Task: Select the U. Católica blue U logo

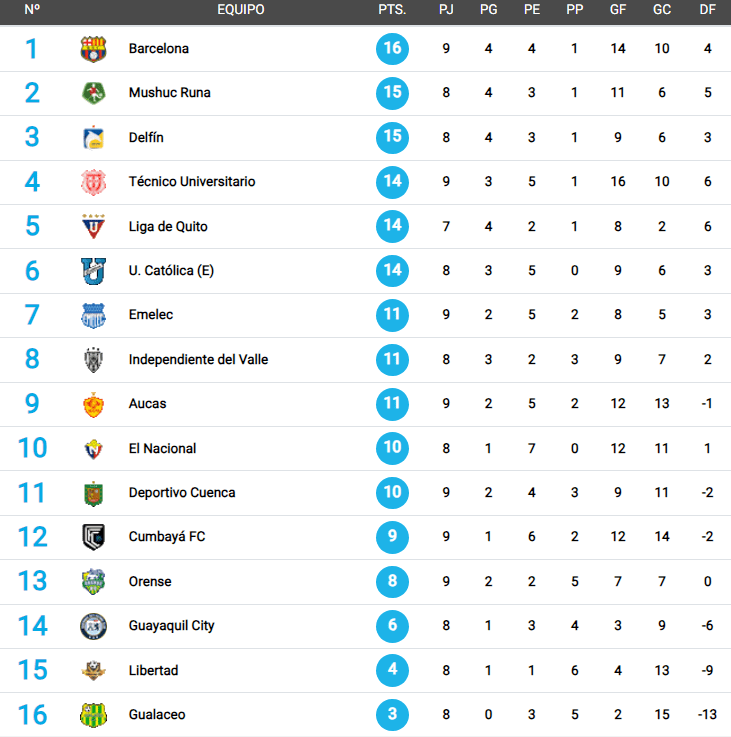Action: [x=94, y=271]
